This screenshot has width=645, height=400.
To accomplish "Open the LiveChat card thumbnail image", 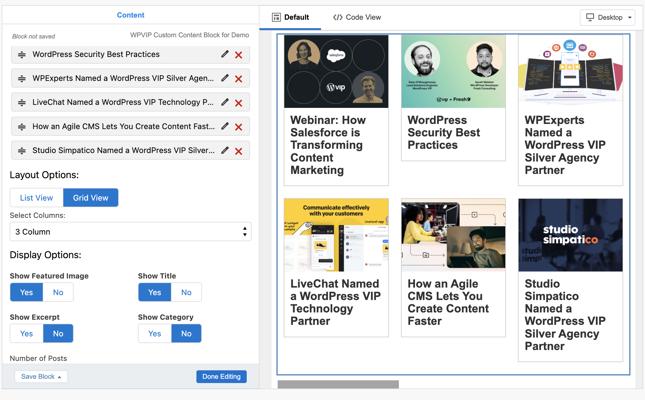I will click(336, 235).
